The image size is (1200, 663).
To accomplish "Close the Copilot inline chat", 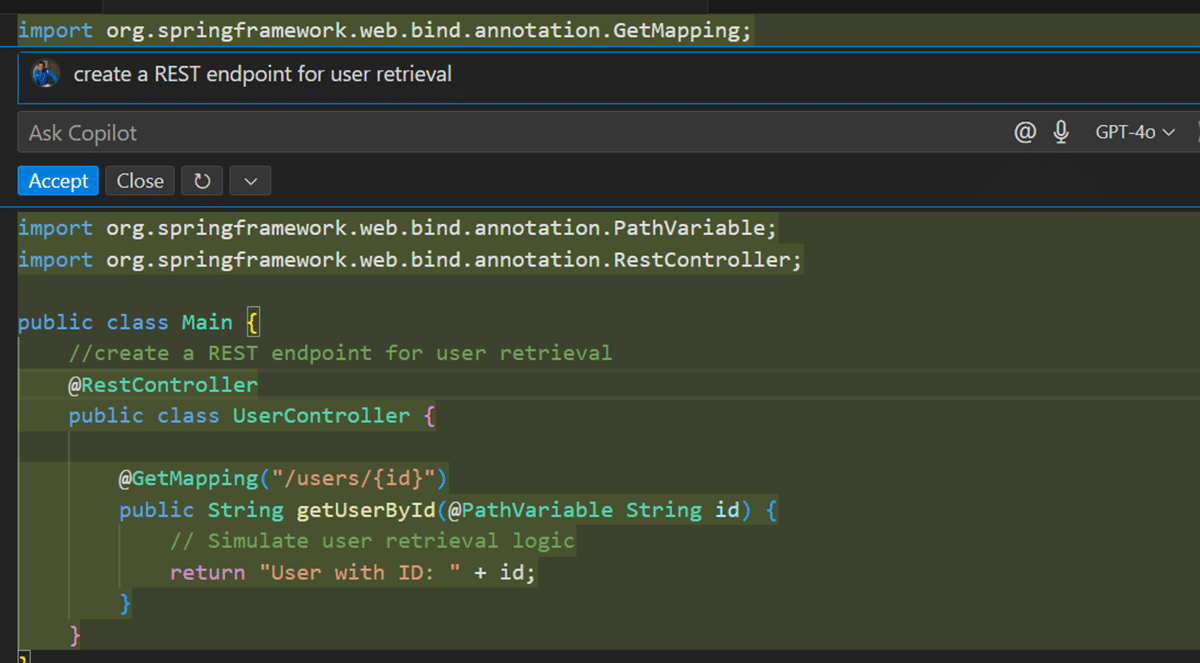I will (x=140, y=181).
